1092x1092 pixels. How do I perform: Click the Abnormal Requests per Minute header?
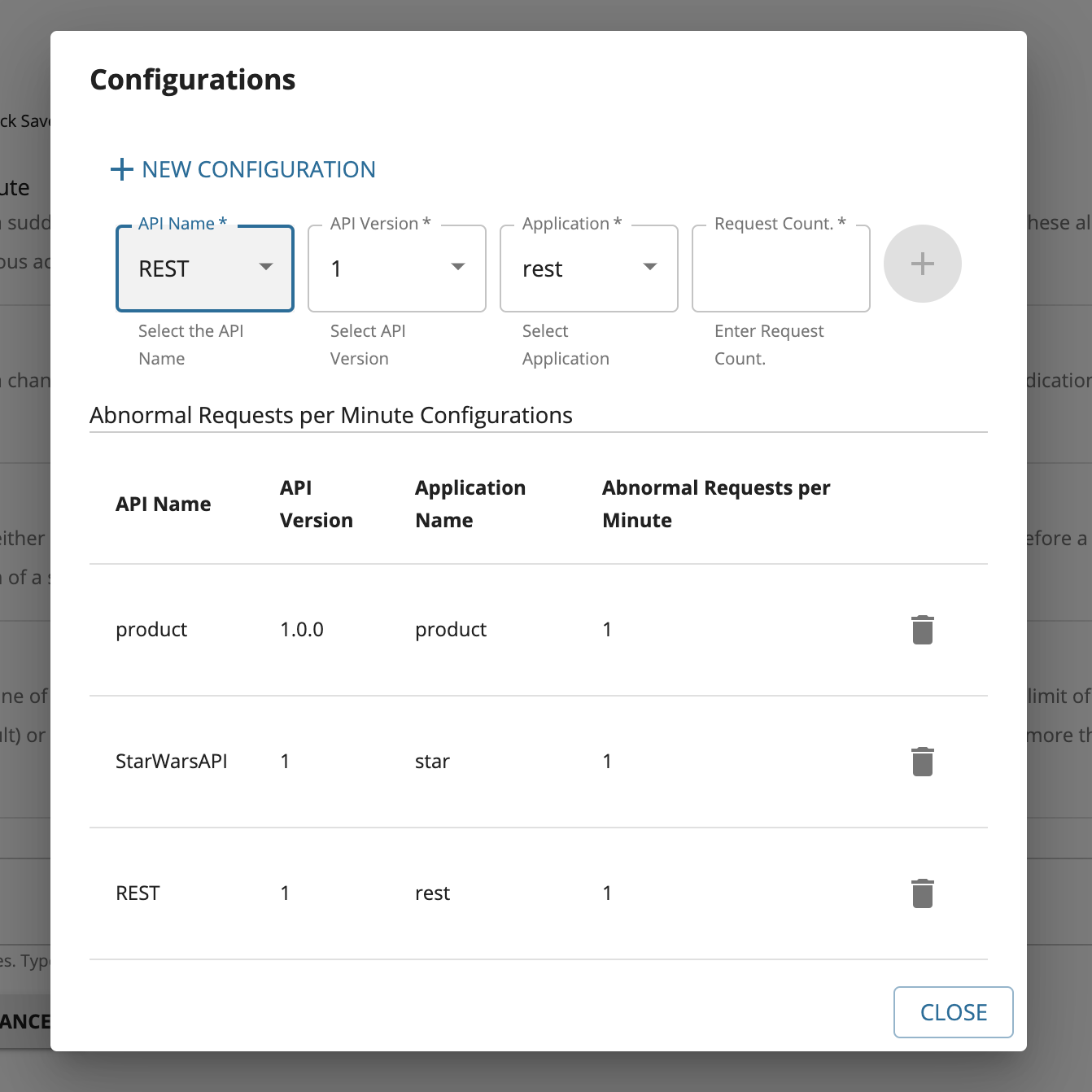[716, 503]
